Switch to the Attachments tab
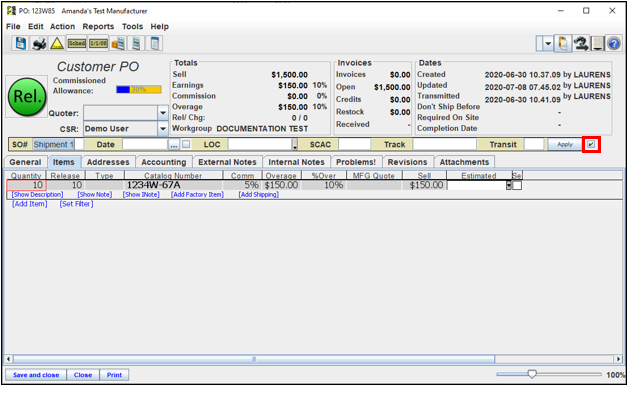 coord(464,162)
